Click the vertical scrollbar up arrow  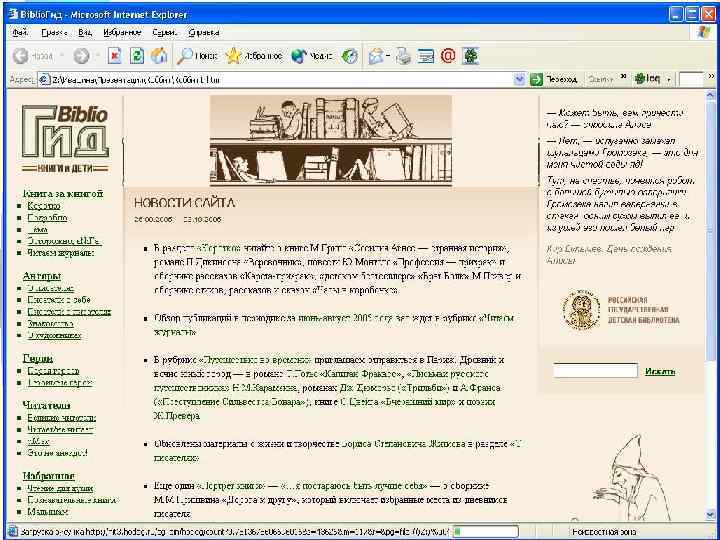(710, 96)
